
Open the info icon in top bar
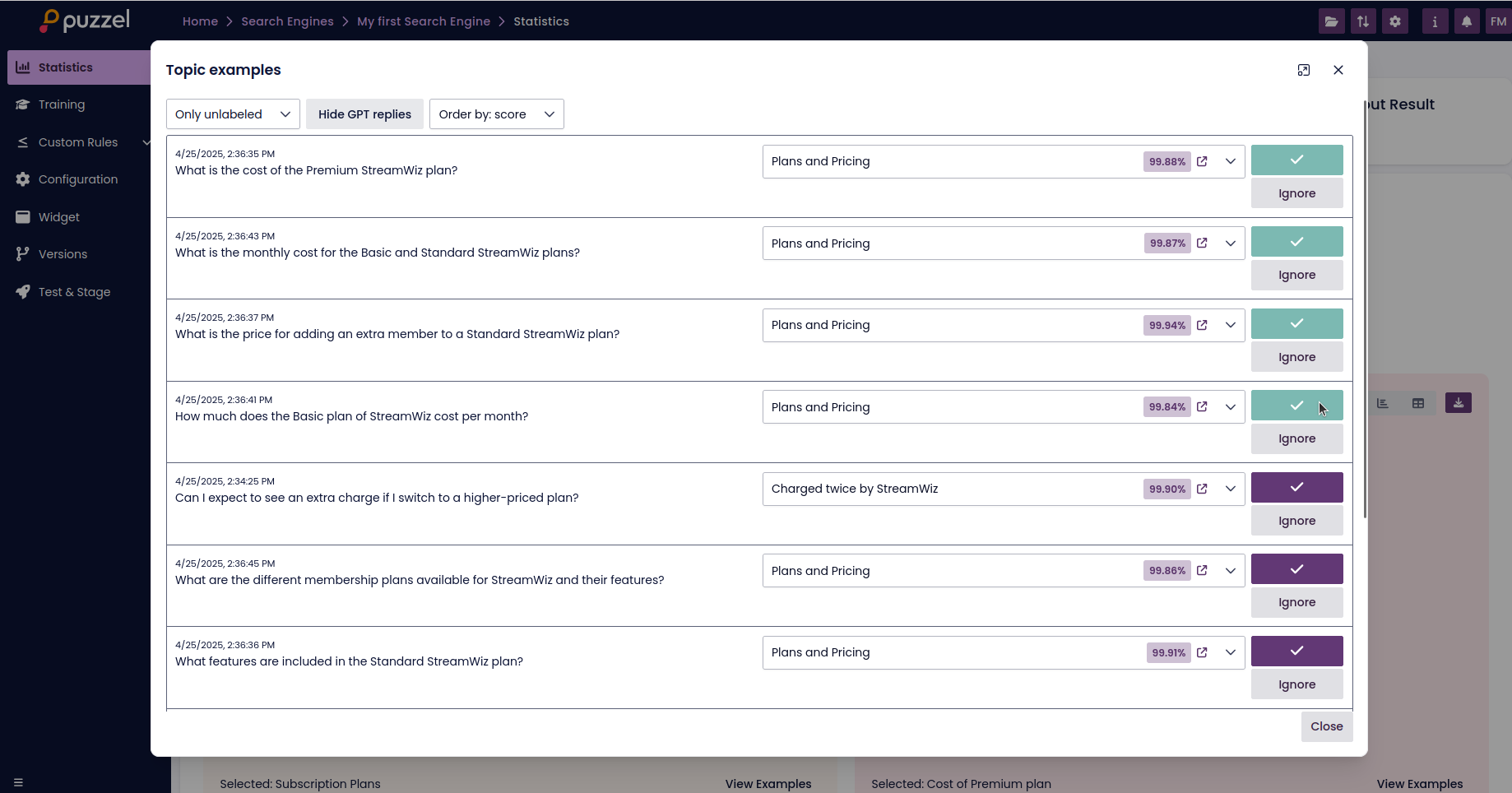(x=1435, y=21)
